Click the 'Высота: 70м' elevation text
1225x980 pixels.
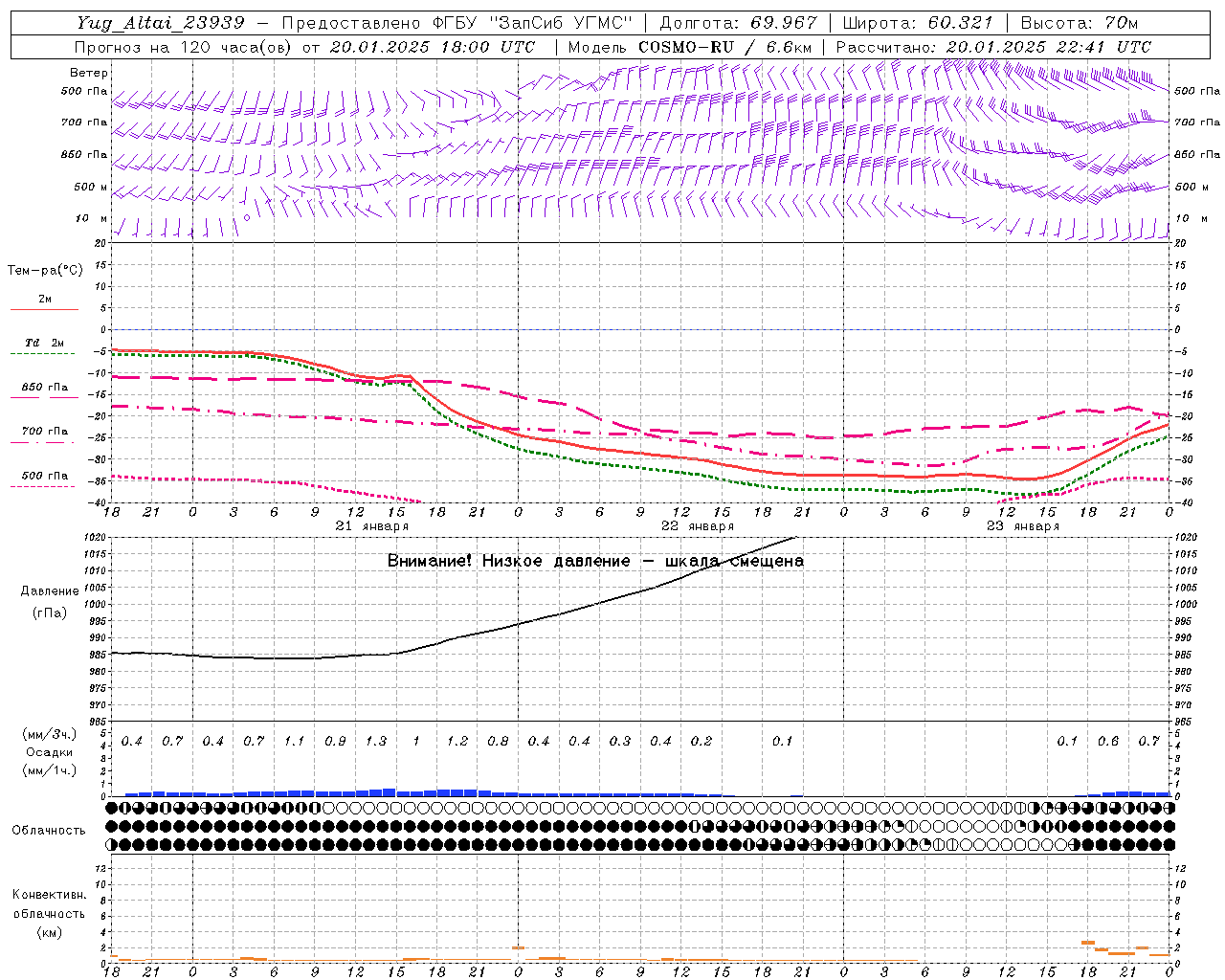(1080, 23)
